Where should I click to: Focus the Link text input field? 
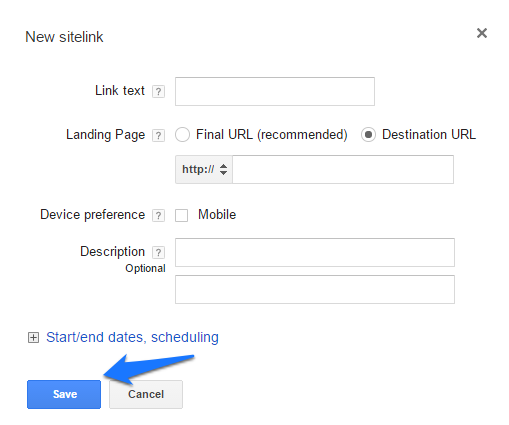tap(275, 91)
